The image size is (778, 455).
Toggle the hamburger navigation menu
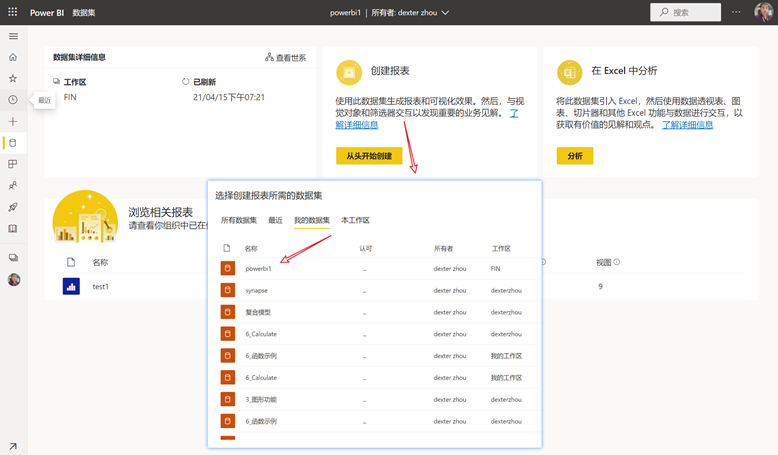click(x=13, y=36)
